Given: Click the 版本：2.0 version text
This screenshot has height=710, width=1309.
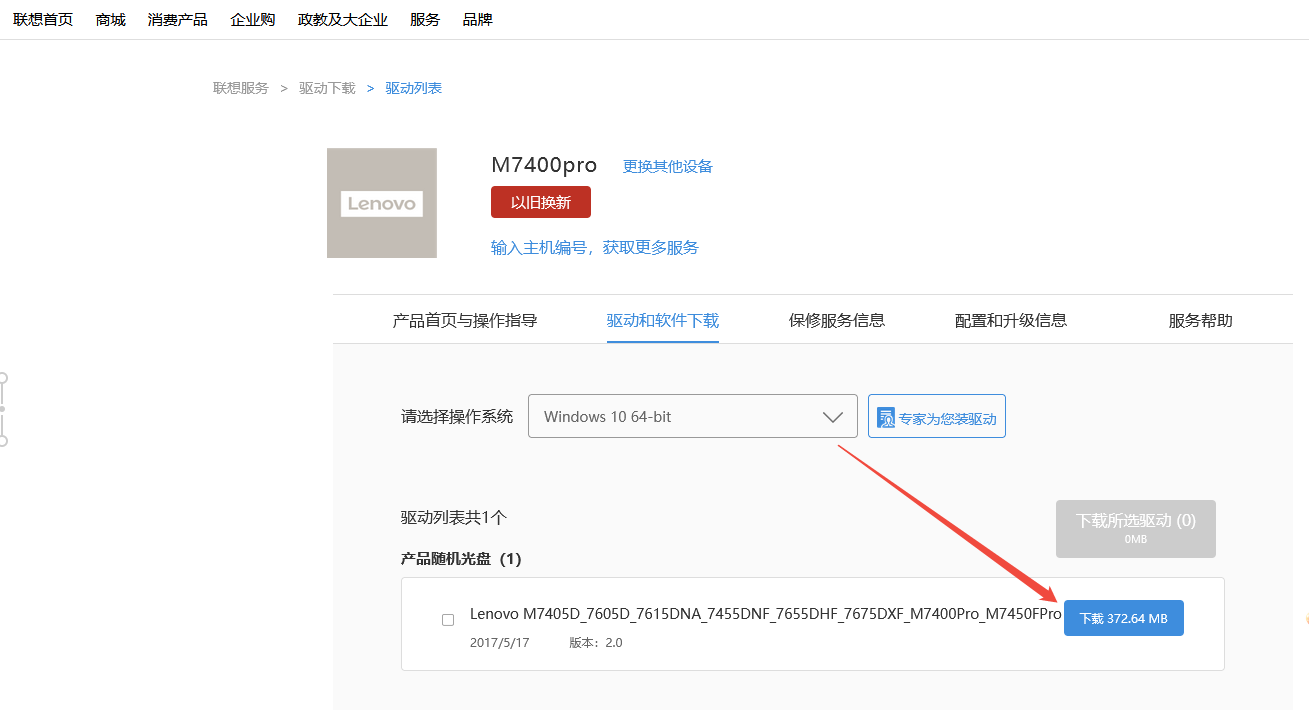Looking at the screenshot, I should (x=596, y=643).
